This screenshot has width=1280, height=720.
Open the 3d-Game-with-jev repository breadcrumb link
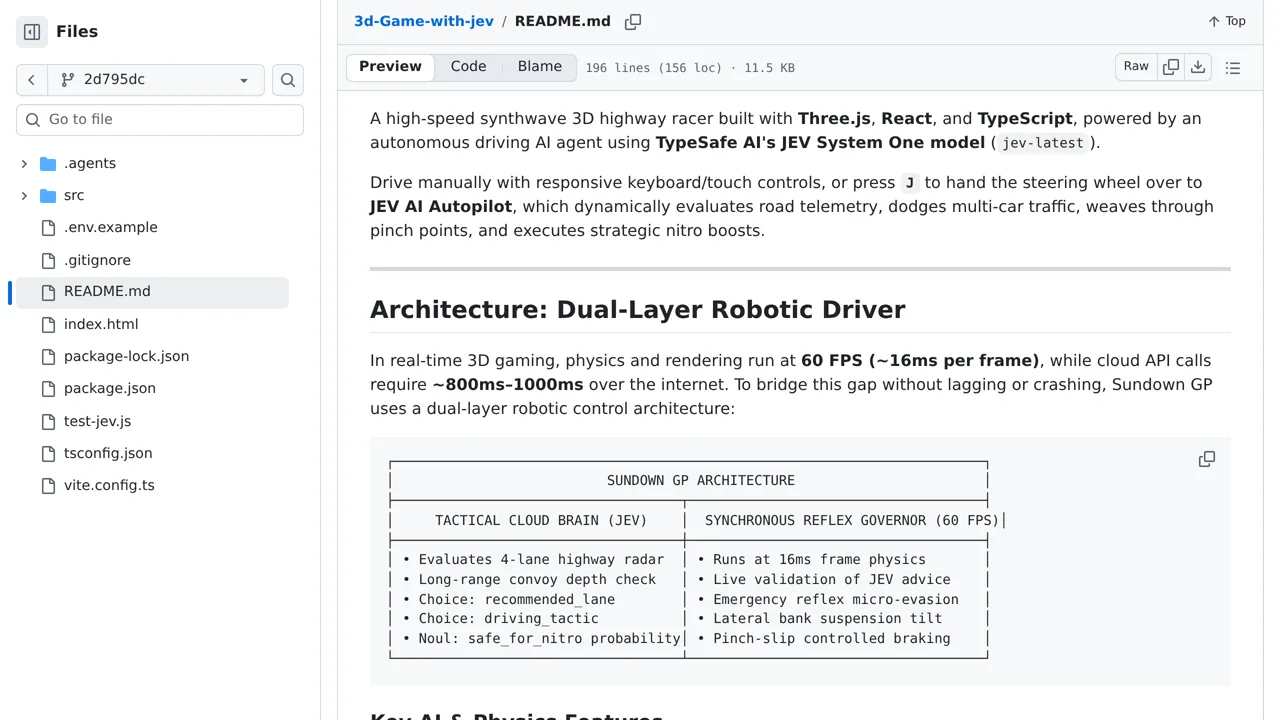tap(424, 21)
